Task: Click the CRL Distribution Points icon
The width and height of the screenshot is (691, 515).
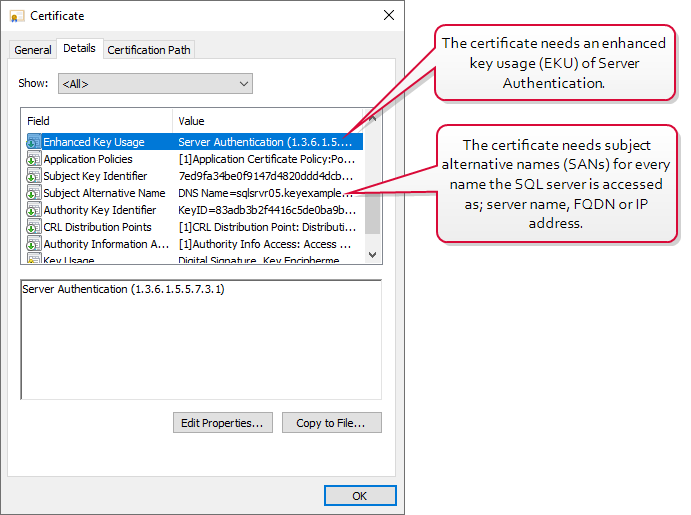Action: tap(33, 227)
